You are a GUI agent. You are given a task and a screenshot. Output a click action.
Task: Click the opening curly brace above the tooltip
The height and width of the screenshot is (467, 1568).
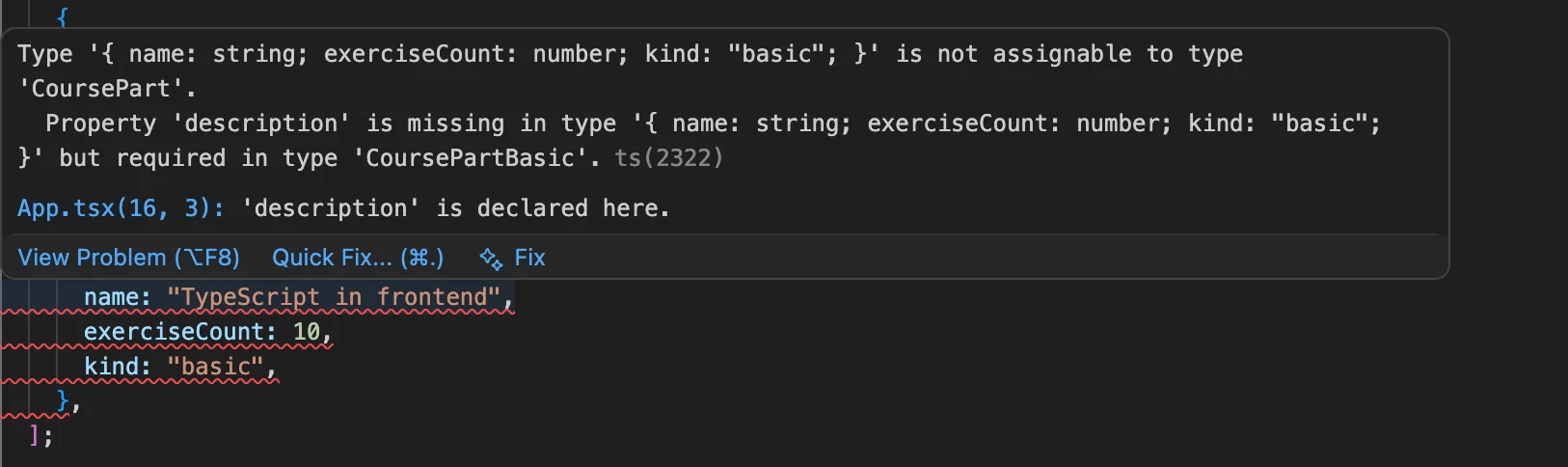click(x=63, y=16)
